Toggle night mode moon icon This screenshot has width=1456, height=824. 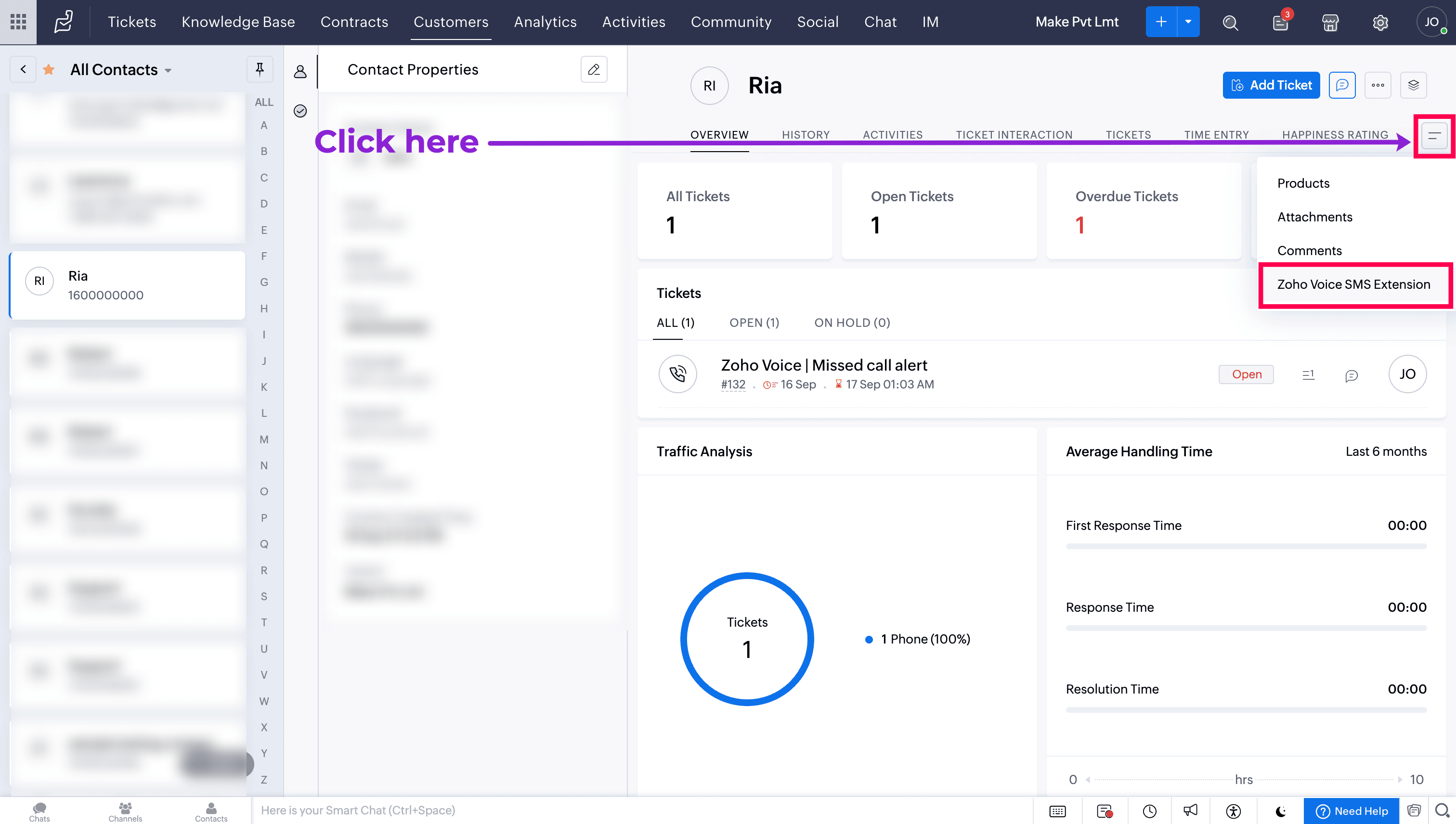(1281, 811)
